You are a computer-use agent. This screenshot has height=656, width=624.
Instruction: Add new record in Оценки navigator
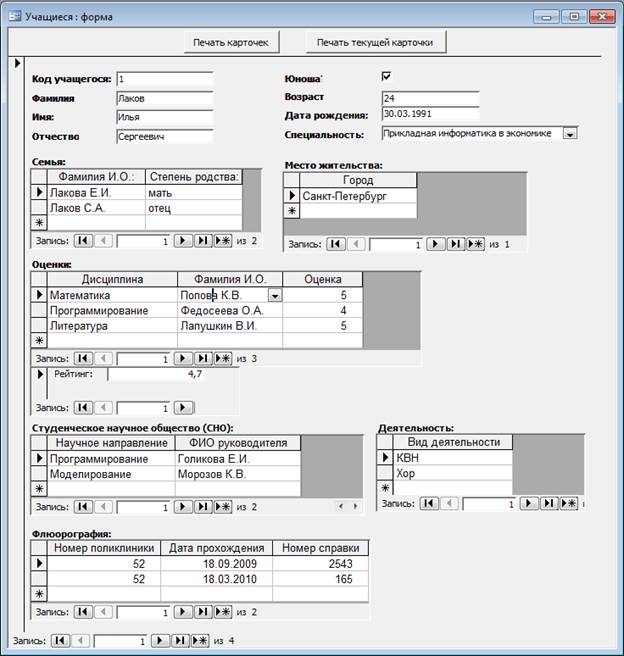pyautogui.click(x=223, y=359)
